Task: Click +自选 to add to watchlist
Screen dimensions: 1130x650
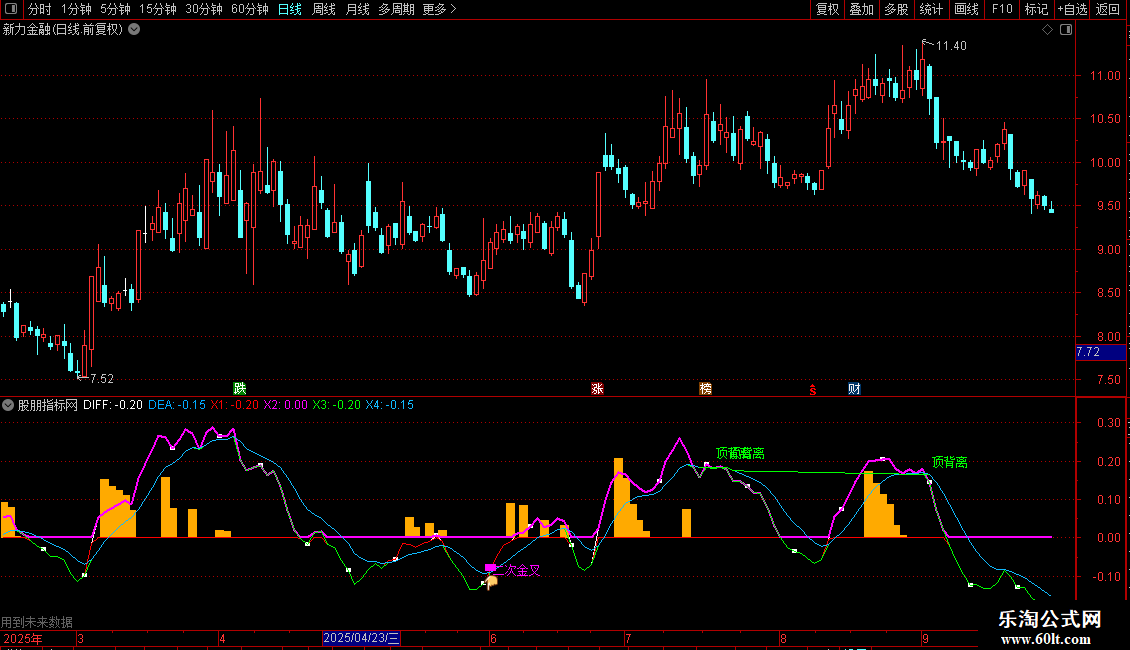Action: [x=1072, y=9]
